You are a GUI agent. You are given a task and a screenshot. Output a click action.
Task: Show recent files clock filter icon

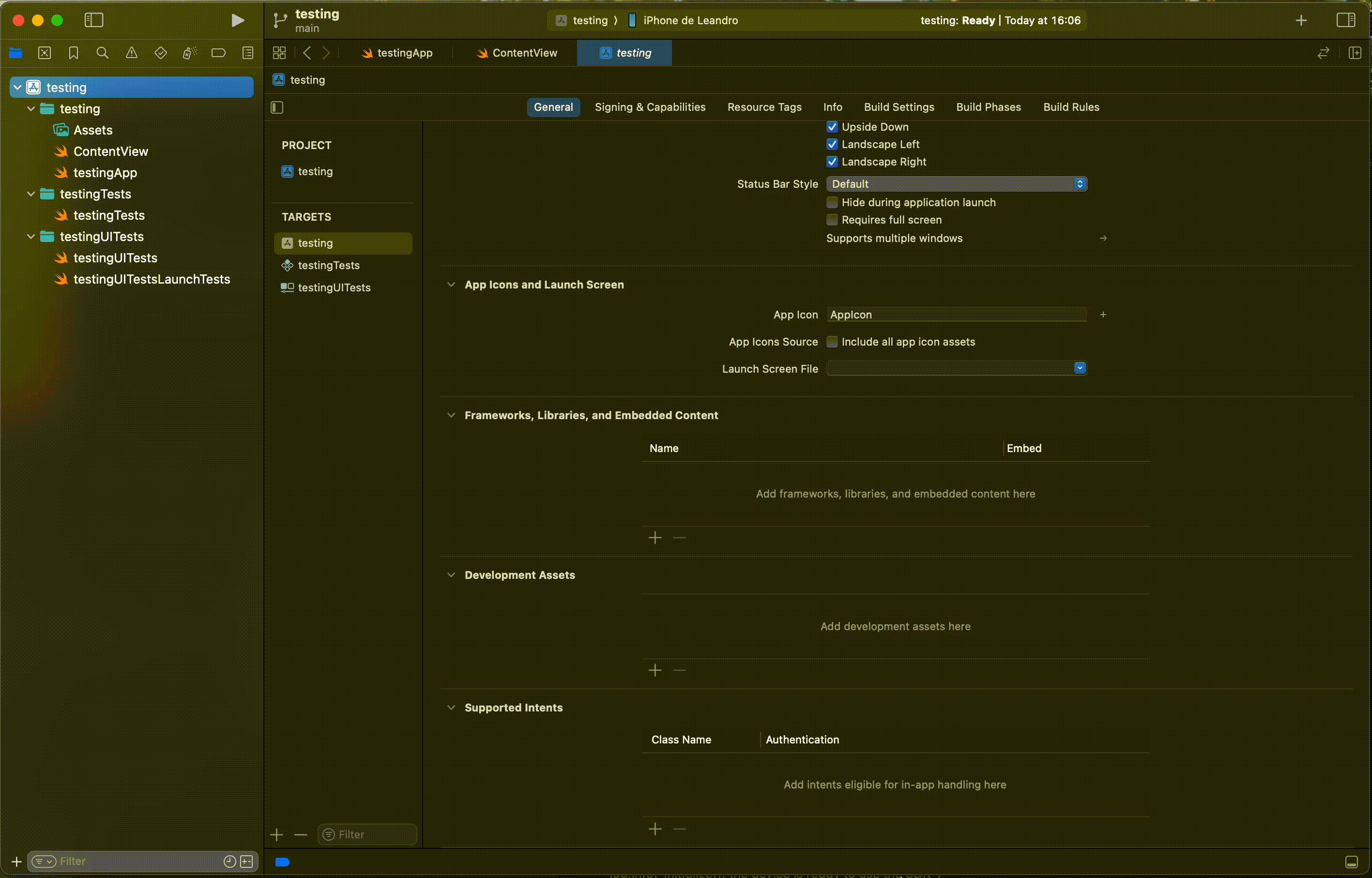230,862
